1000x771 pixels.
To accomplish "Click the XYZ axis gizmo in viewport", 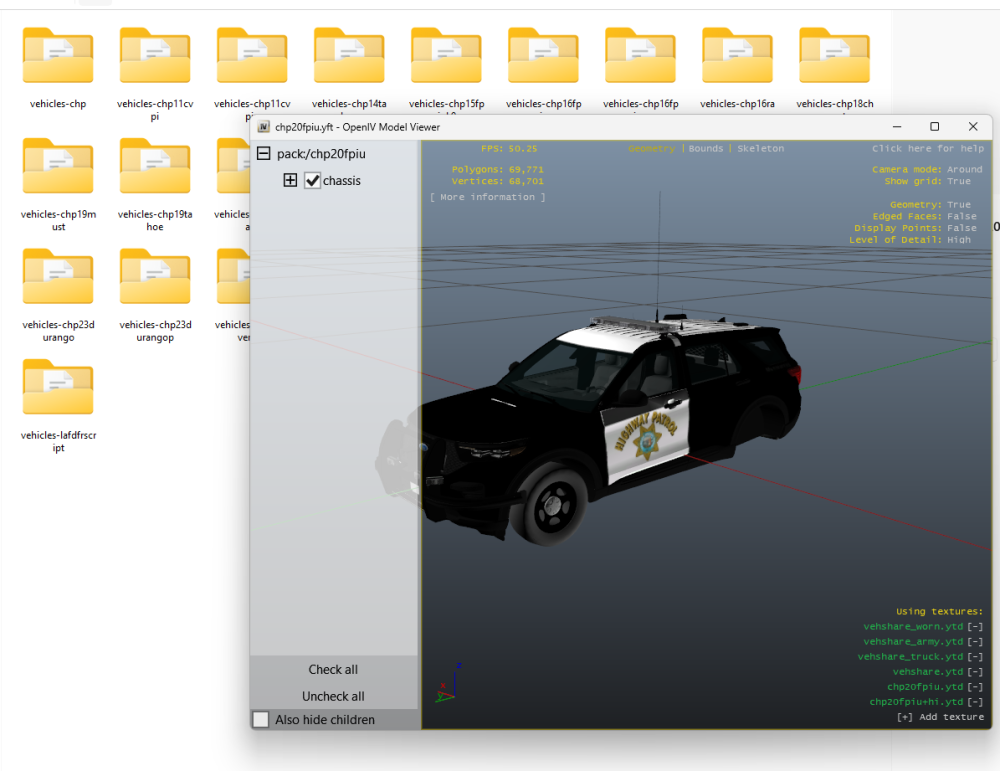I will (448, 683).
